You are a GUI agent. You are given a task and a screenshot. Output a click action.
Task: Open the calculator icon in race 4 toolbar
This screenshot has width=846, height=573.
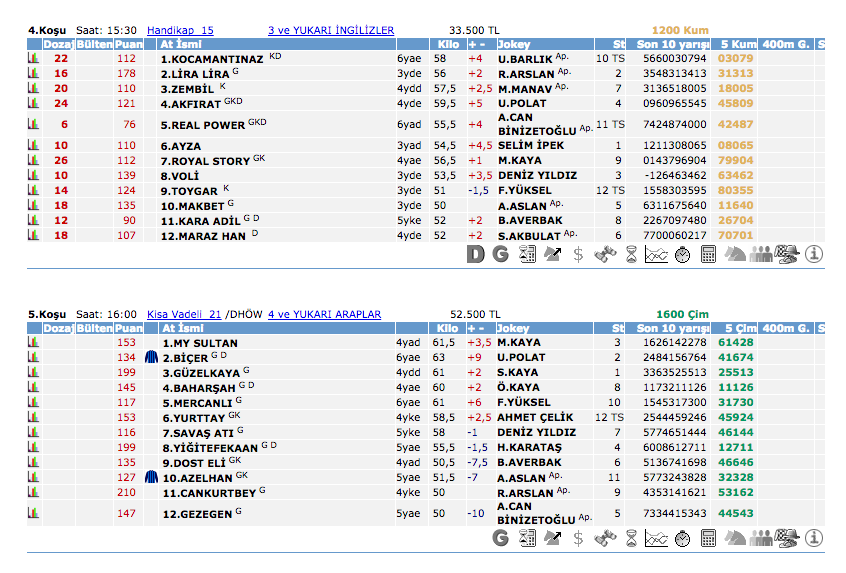(708, 255)
